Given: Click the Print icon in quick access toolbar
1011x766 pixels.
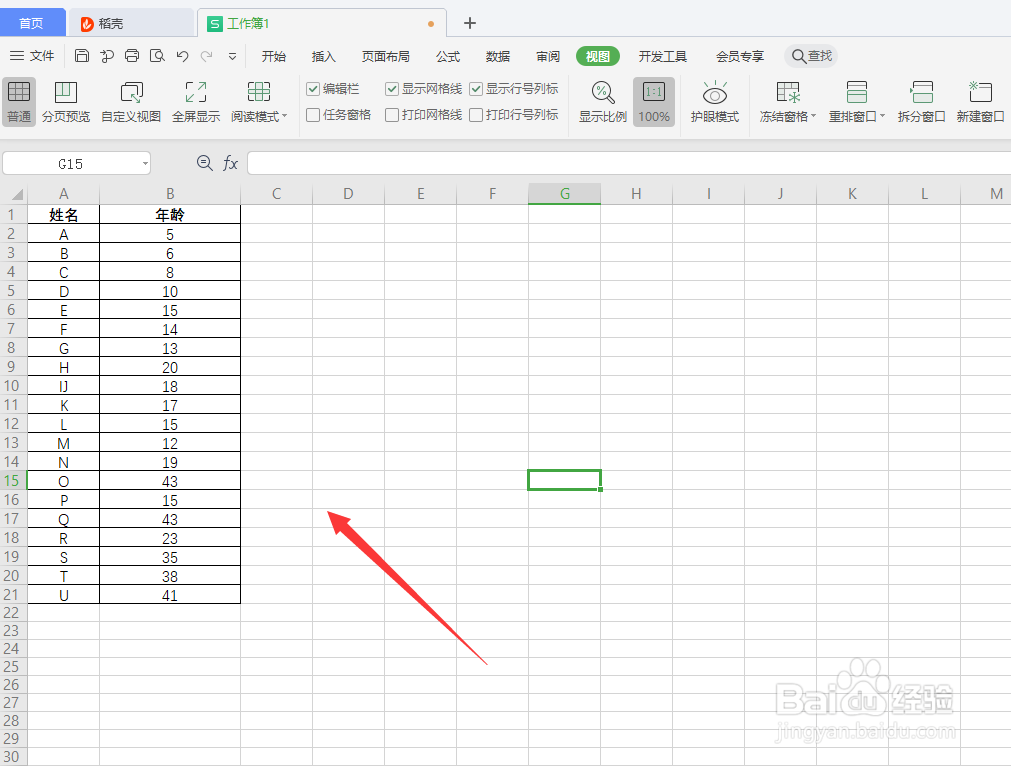Looking at the screenshot, I should point(131,56).
